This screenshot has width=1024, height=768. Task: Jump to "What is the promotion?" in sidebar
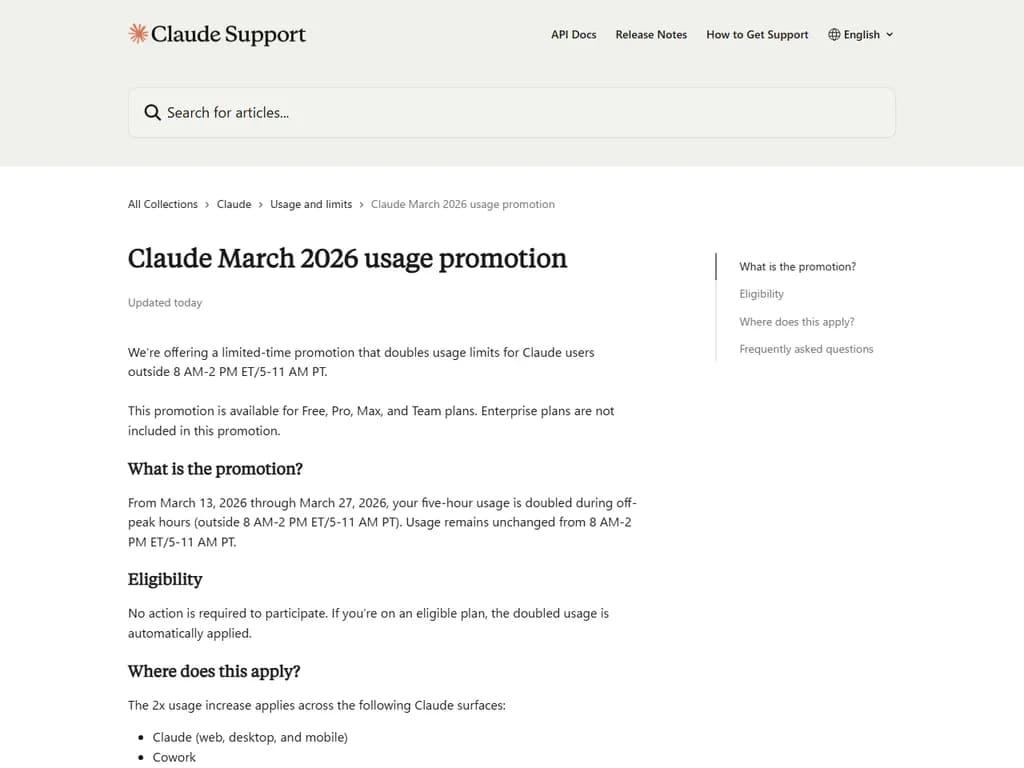[x=797, y=266]
